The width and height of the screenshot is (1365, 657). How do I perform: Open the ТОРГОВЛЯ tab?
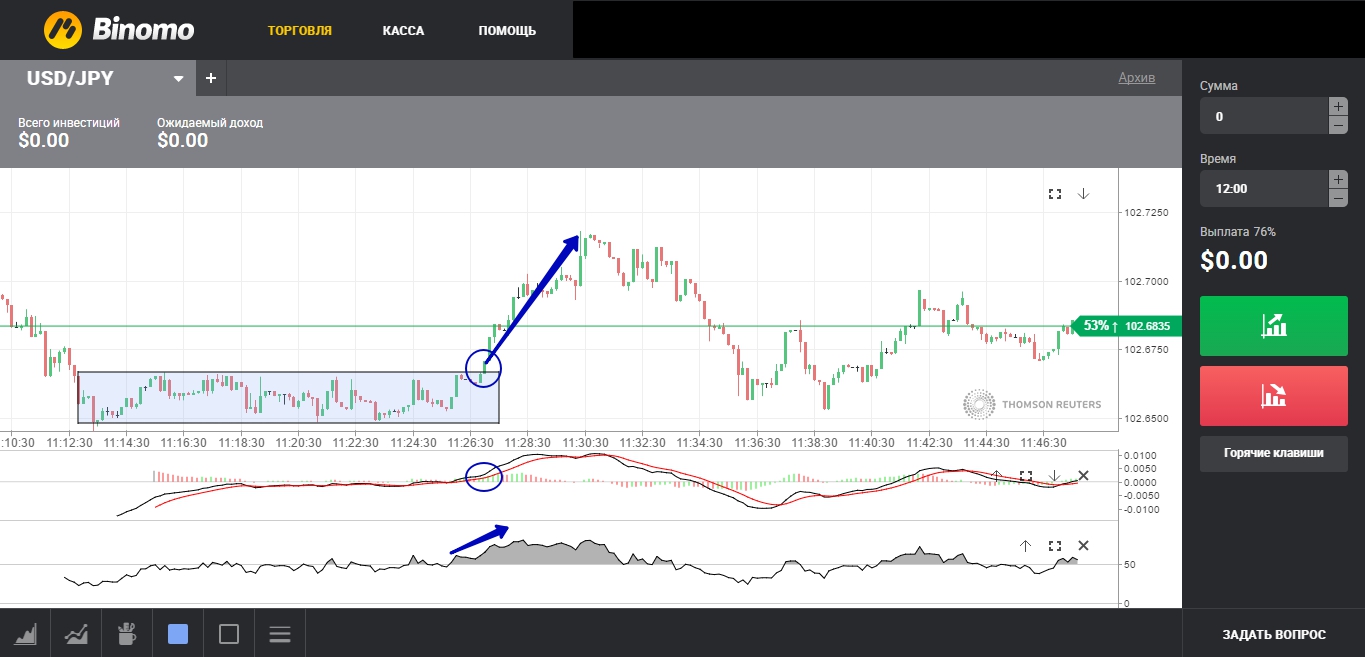click(x=300, y=31)
